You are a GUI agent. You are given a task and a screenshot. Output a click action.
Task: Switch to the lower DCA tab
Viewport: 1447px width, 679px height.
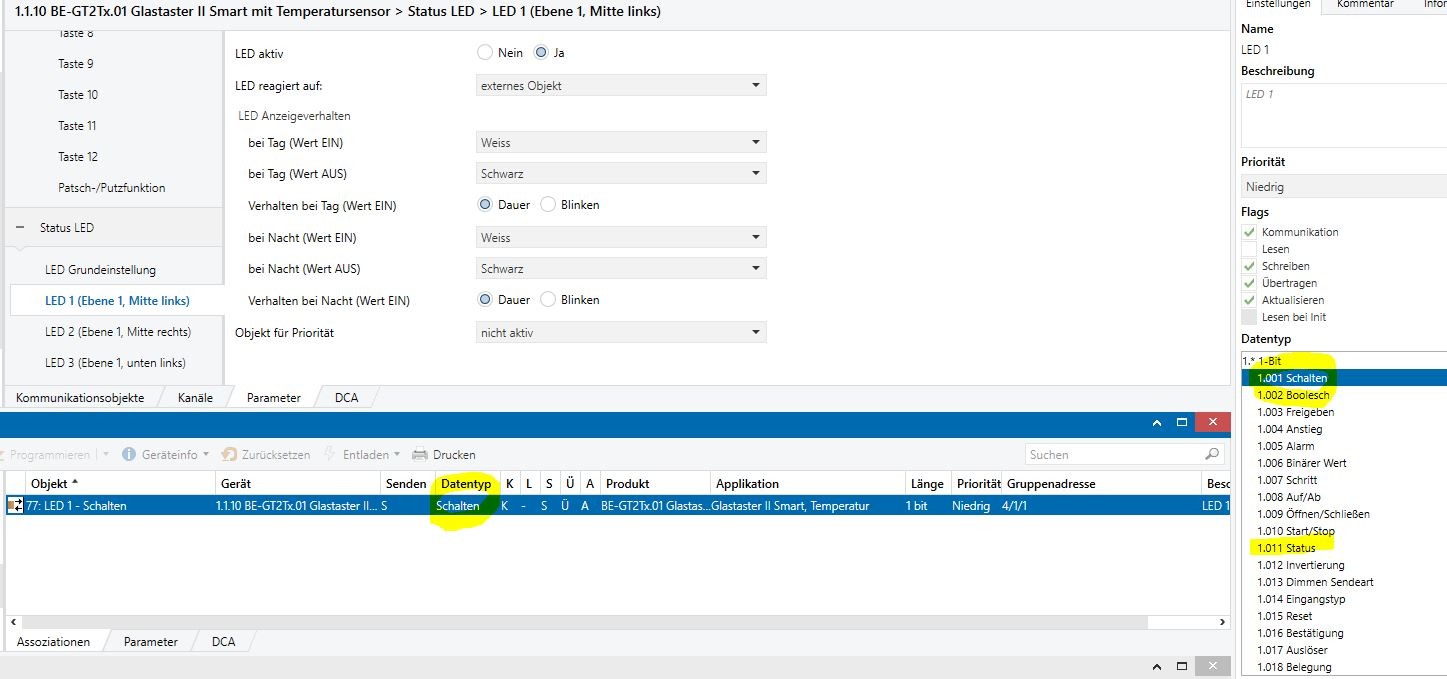[x=224, y=641]
